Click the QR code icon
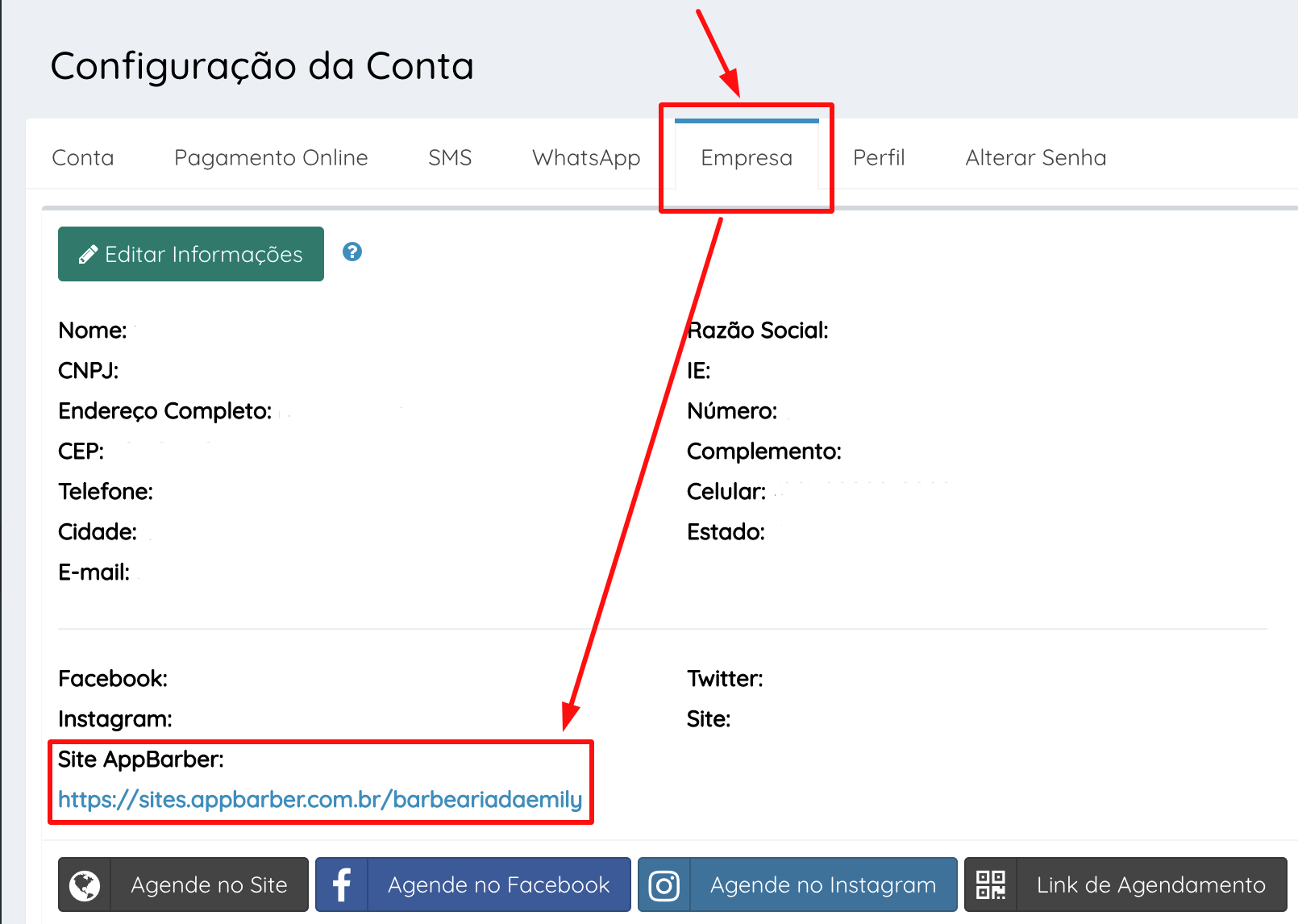The image size is (1298, 924). [x=991, y=885]
